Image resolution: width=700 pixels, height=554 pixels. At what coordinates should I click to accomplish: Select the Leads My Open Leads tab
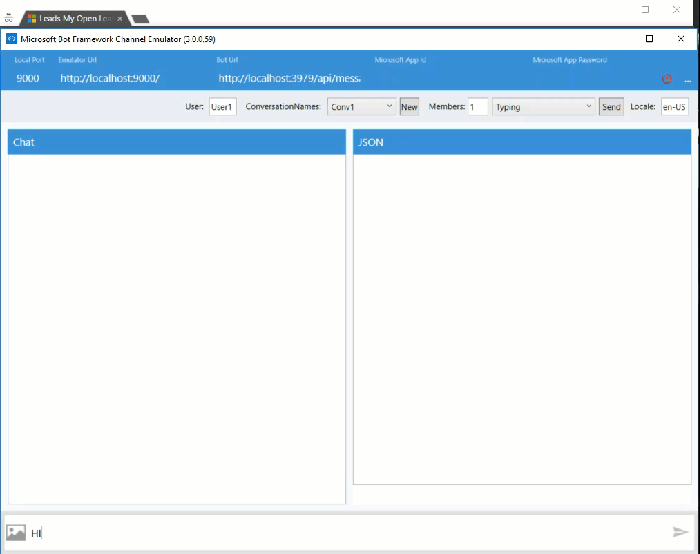72,18
